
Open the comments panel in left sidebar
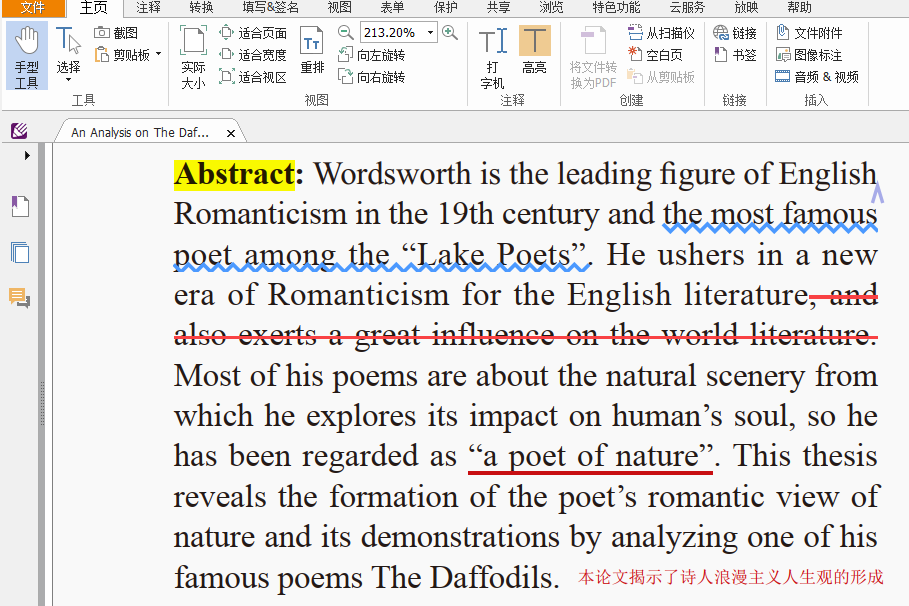(x=20, y=297)
